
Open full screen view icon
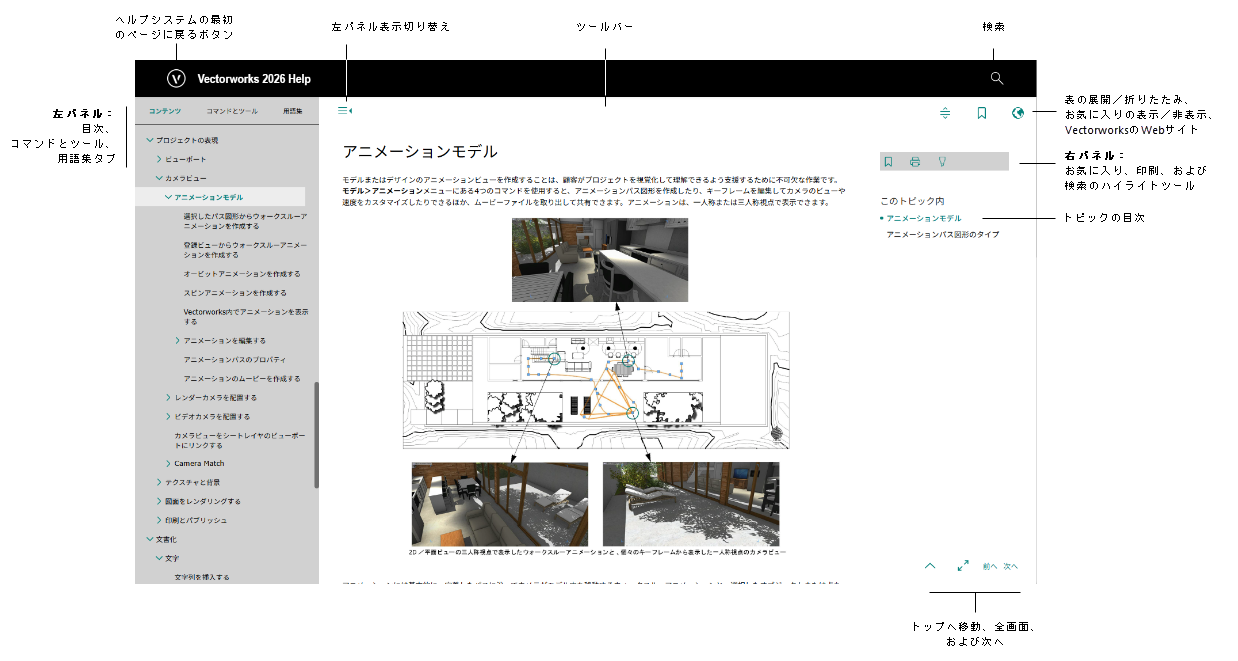pyautogui.click(x=963, y=565)
